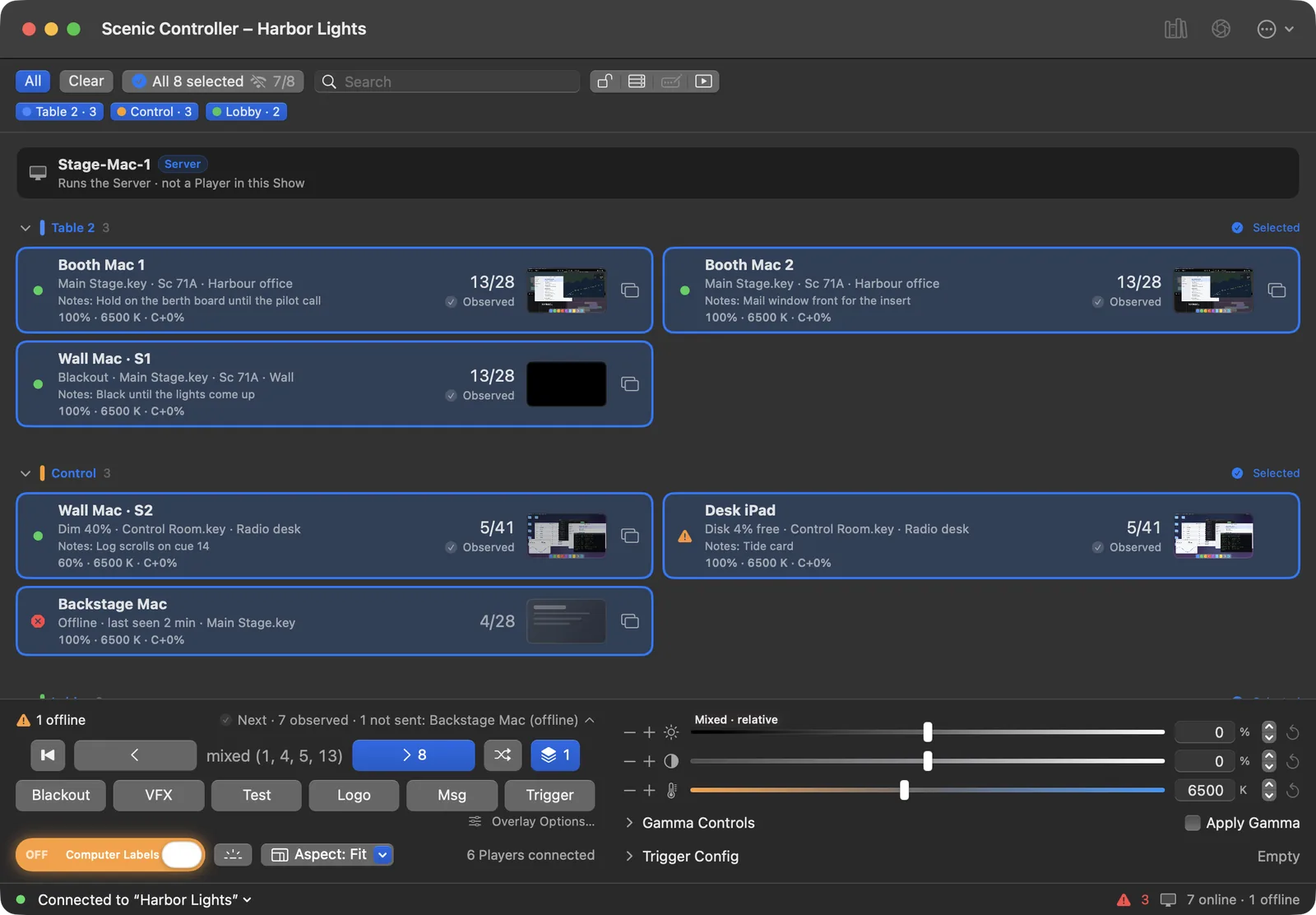Screen dimensions: 1316x915
Task: Click the unlock padlock toolbar icon
Action: click(605, 81)
